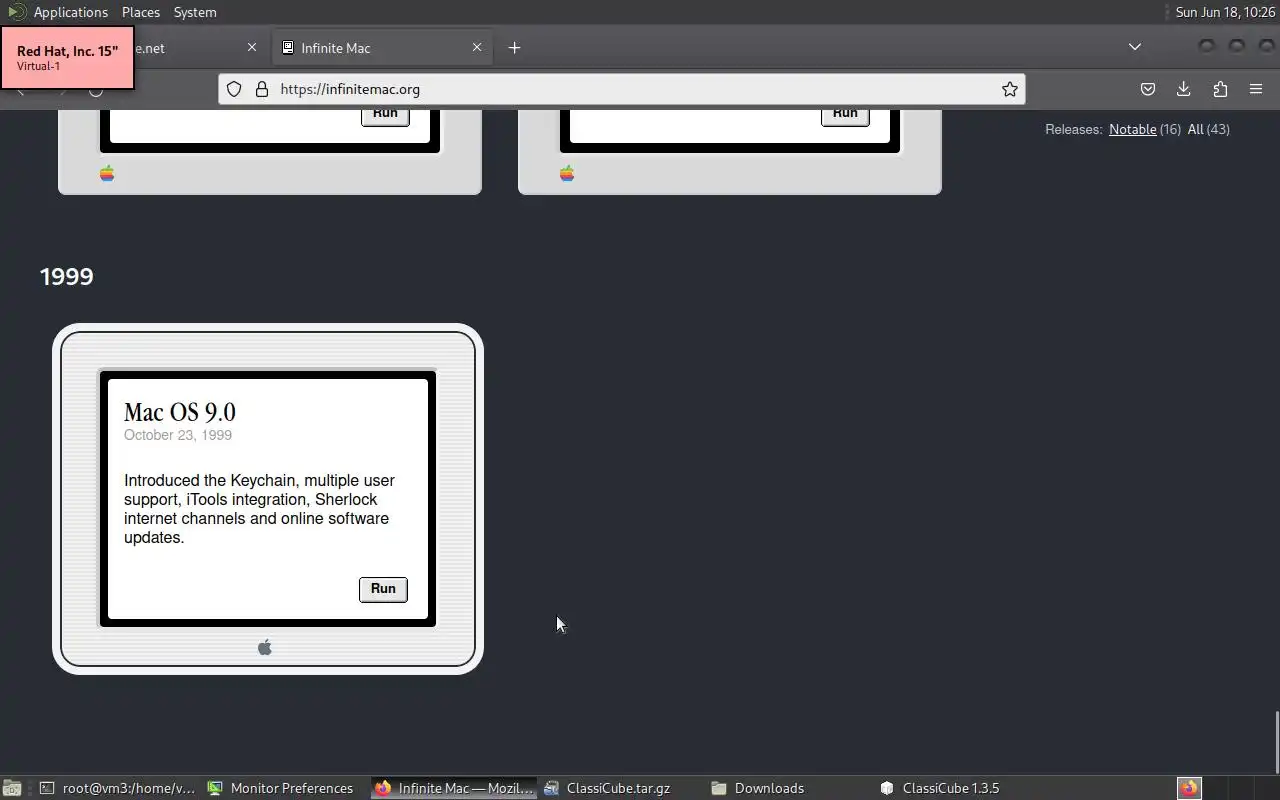Show desktop via bottom-left panel icon

11,788
